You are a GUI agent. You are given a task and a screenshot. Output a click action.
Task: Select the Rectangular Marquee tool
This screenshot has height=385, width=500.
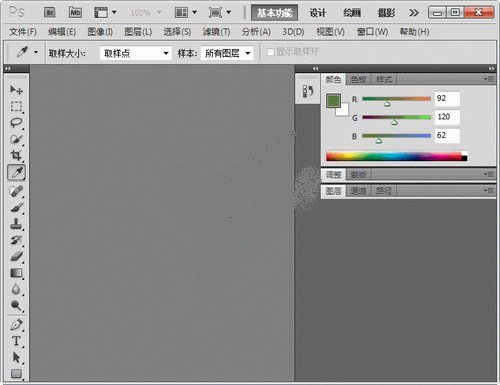point(16,106)
